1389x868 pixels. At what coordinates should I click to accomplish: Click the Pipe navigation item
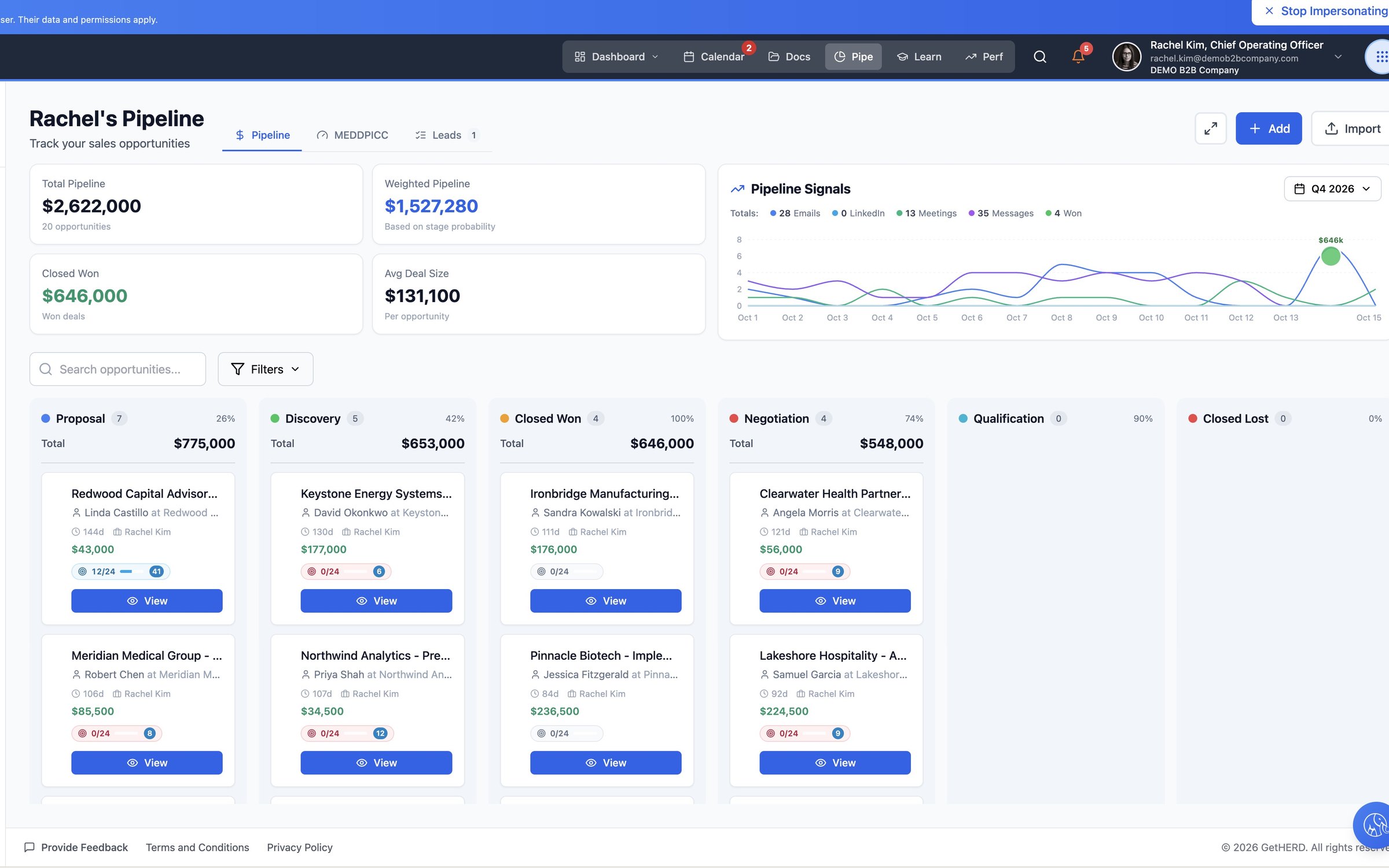[853, 57]
